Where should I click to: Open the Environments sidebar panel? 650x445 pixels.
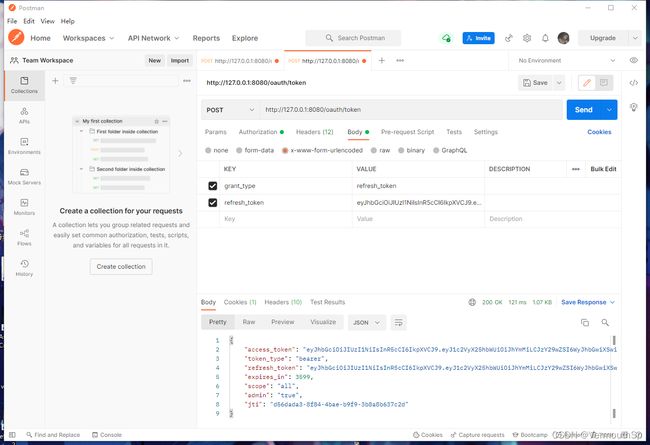click(24, 146)
